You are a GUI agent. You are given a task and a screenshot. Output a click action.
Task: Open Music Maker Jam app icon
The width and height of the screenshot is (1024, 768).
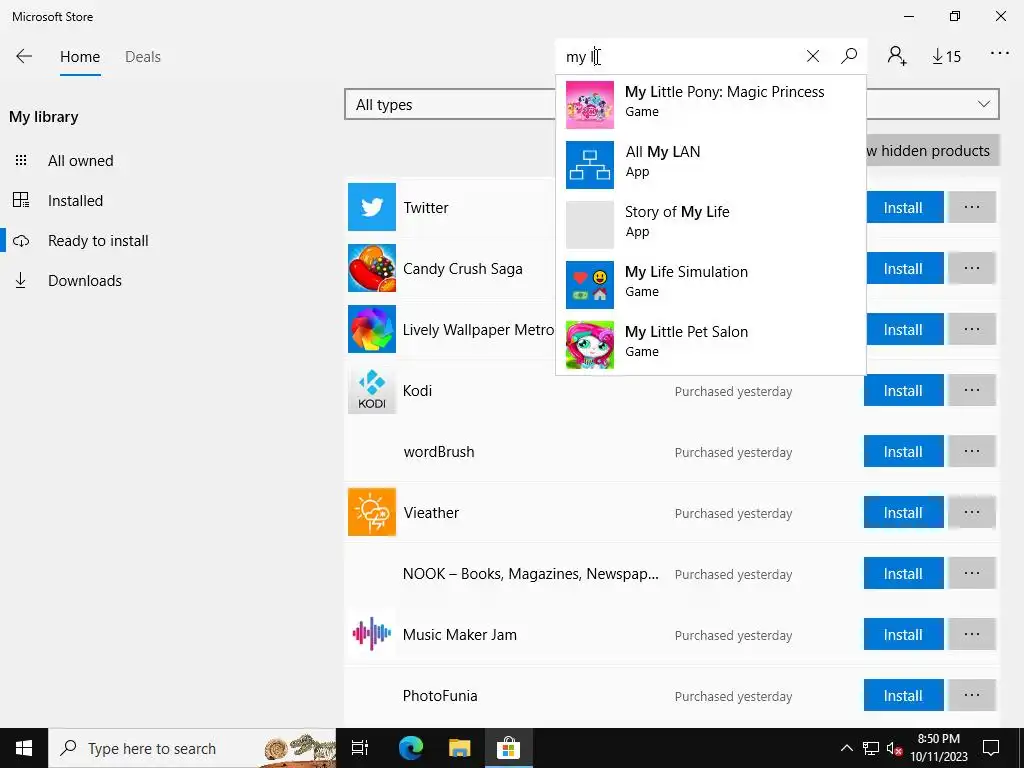pos(372,634)
